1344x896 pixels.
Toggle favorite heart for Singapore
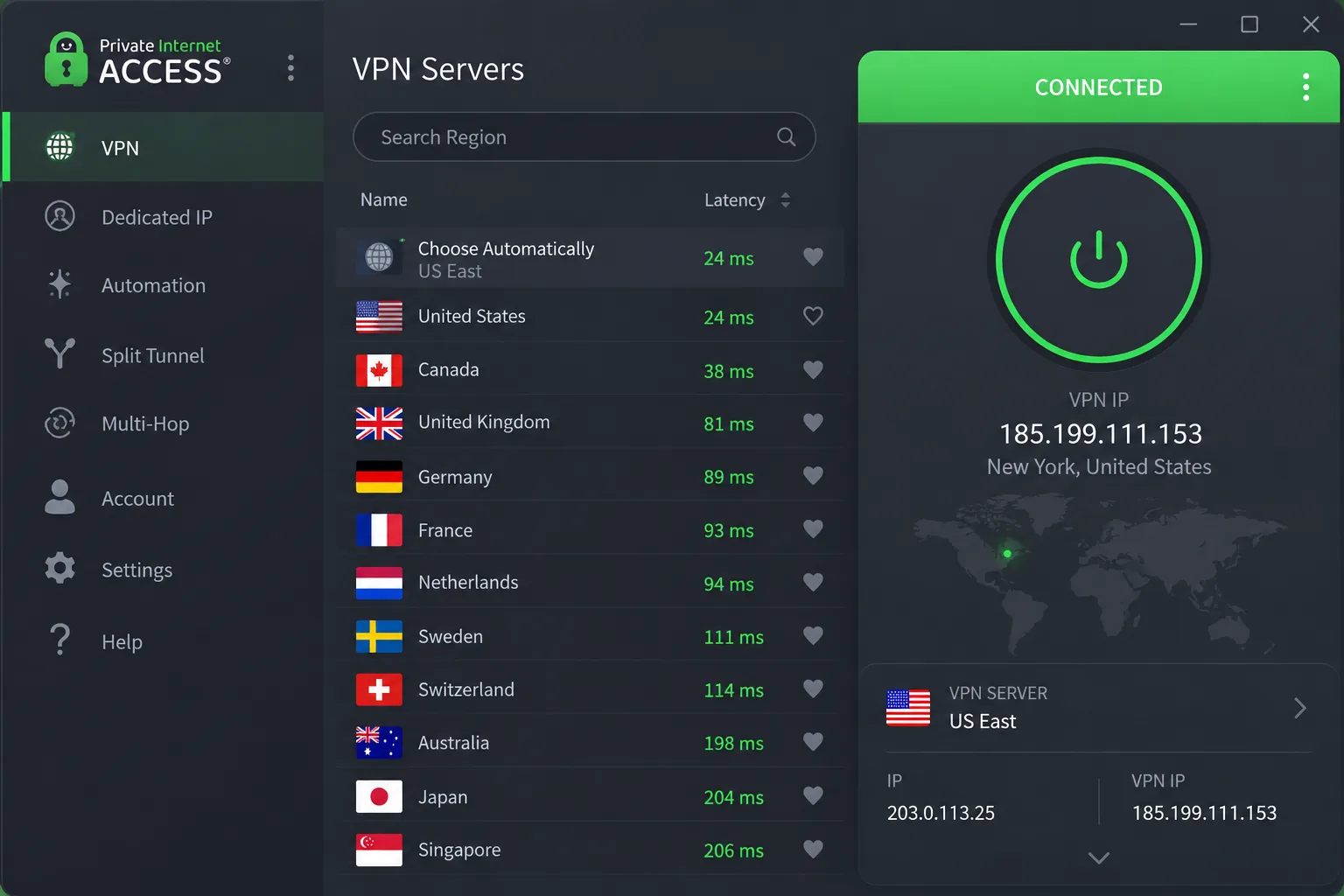coord(813,849)
